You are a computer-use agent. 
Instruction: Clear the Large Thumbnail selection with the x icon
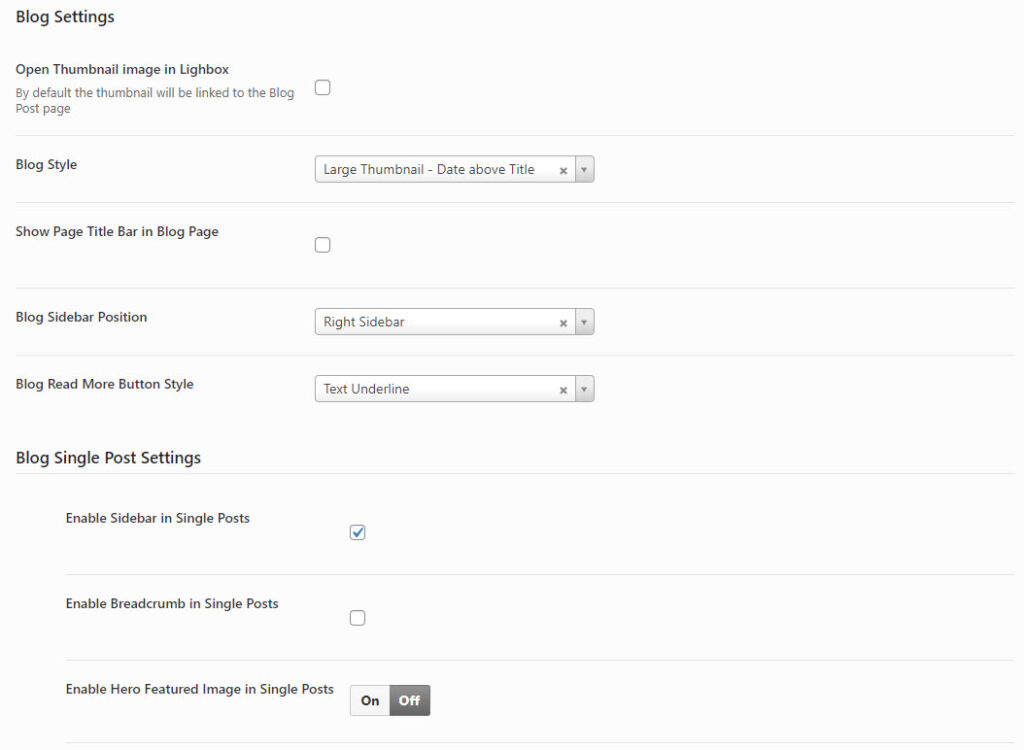coord(563,171)
